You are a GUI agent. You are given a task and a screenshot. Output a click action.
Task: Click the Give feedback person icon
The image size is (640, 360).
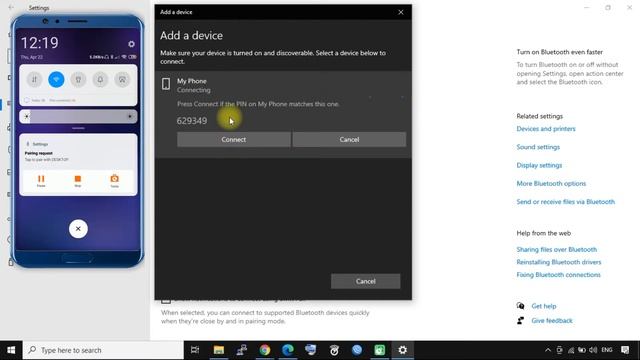click(520, 320)
